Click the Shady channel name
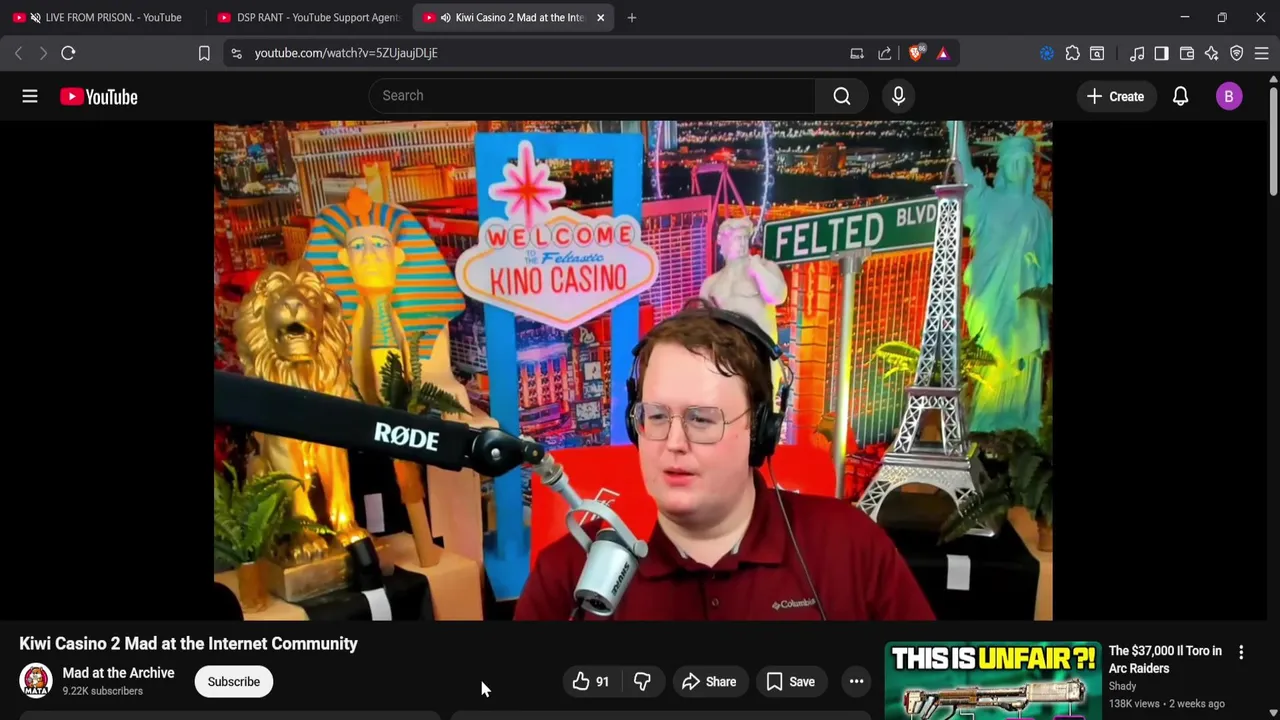 click(1122, 686)
